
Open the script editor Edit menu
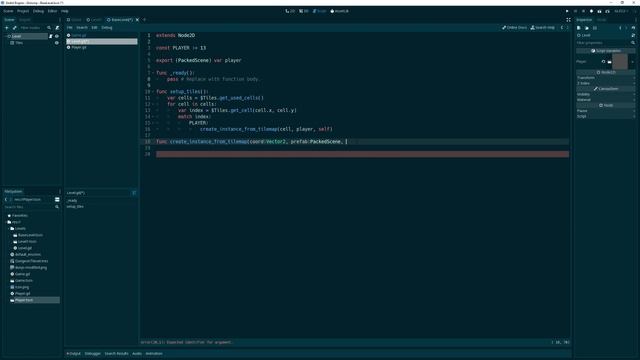pos(94,28)
